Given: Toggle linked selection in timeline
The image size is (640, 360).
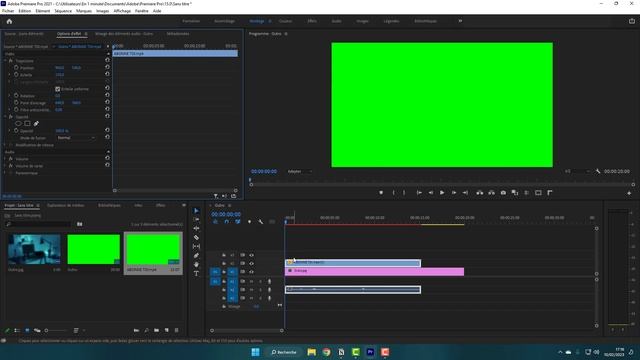Looking at the screenshot, I should point(238,222).
